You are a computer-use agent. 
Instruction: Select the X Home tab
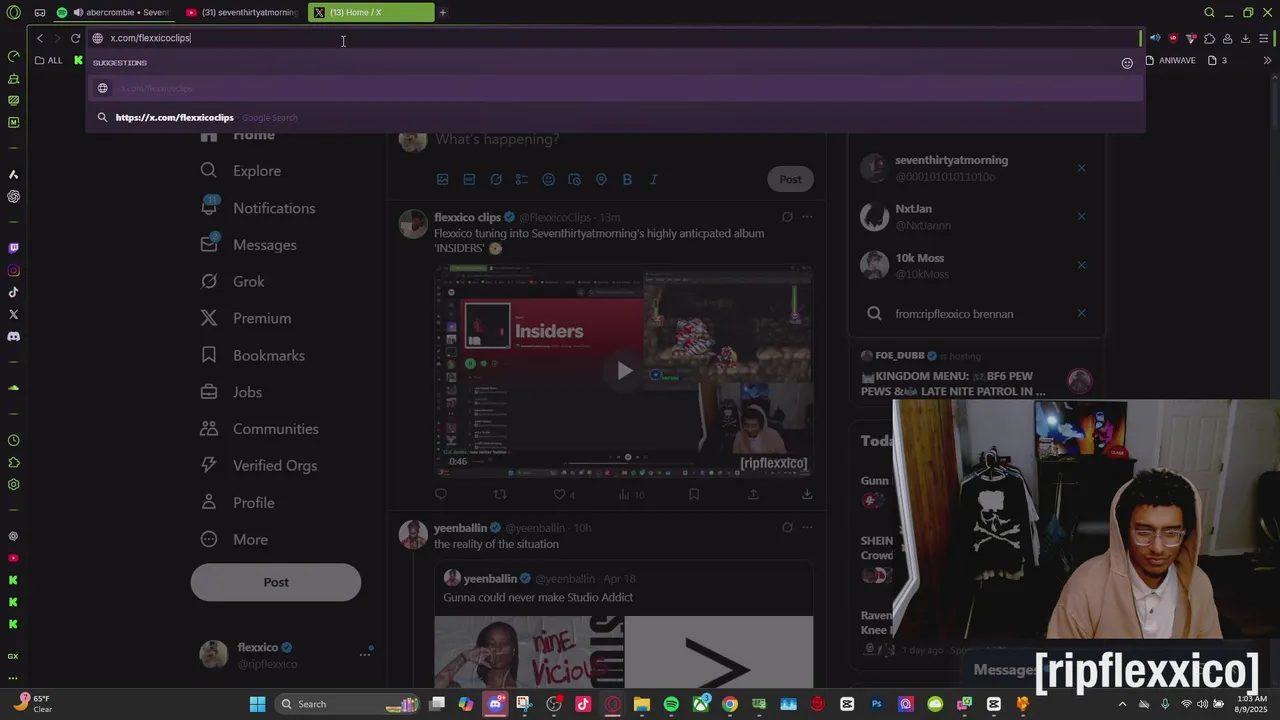[x=371, y=13]
